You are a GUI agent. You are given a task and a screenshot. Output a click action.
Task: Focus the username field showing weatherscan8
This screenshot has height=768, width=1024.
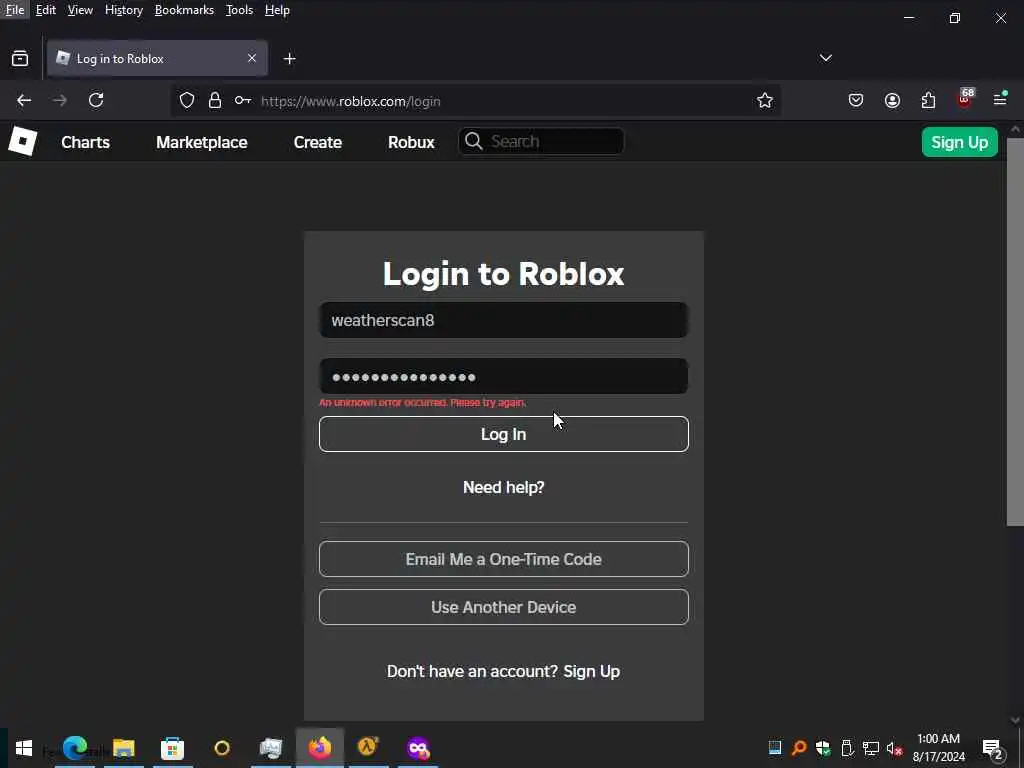(x=504, y=320)
